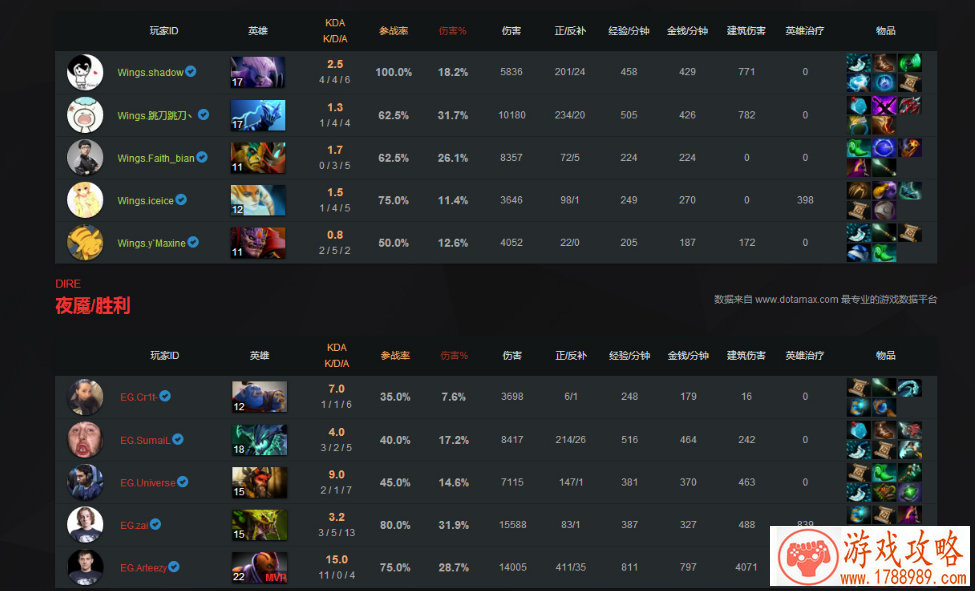Click the first item icon of Wings.shadow
This screenshot has height=591, width=975.
coord(858,63)
